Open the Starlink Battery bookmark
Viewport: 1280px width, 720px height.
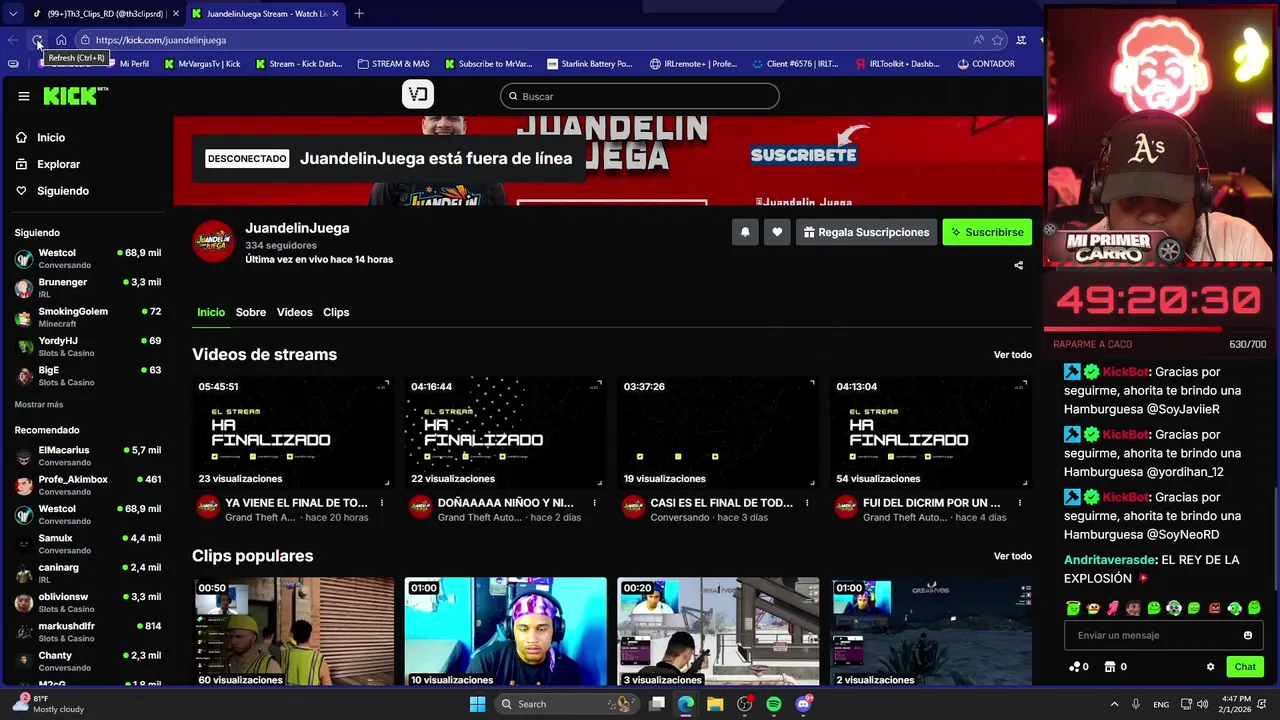coord(588,64)
